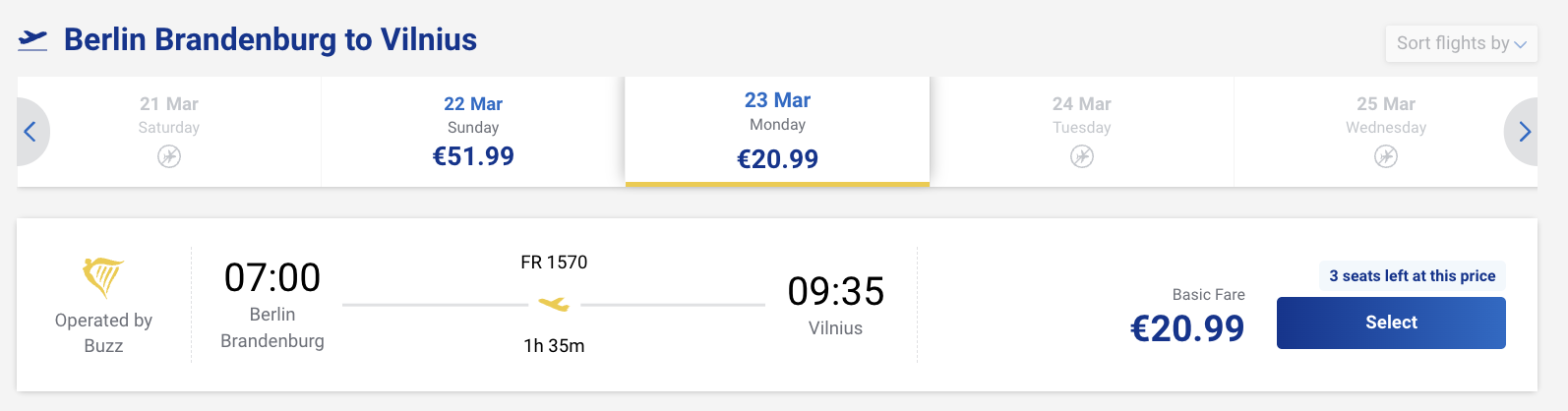Choose the 21 Mar Saturday date

(169, 115)
